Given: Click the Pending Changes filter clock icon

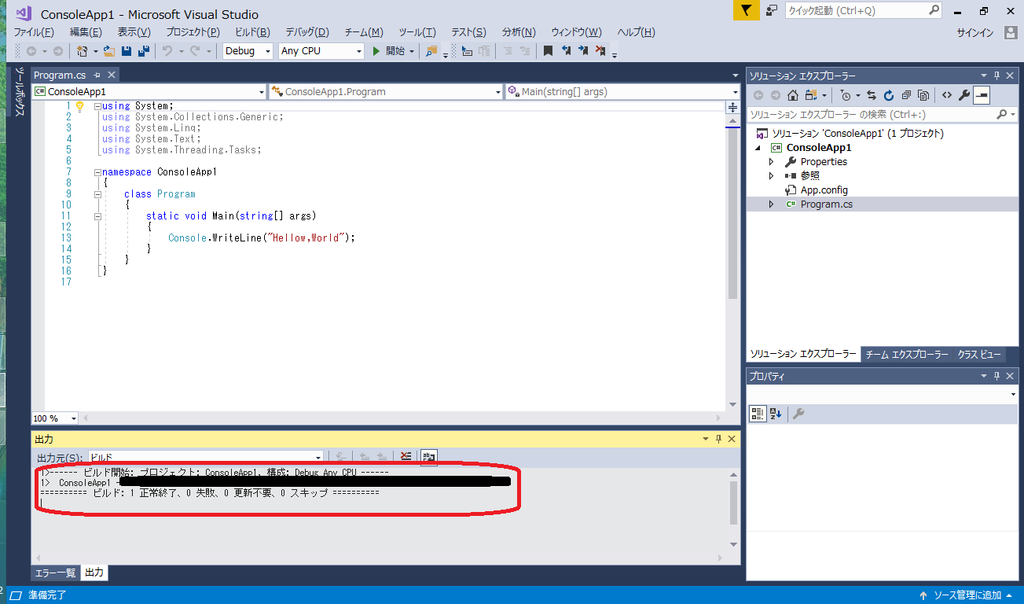Looking at the screenshot, I should [846, 95].
